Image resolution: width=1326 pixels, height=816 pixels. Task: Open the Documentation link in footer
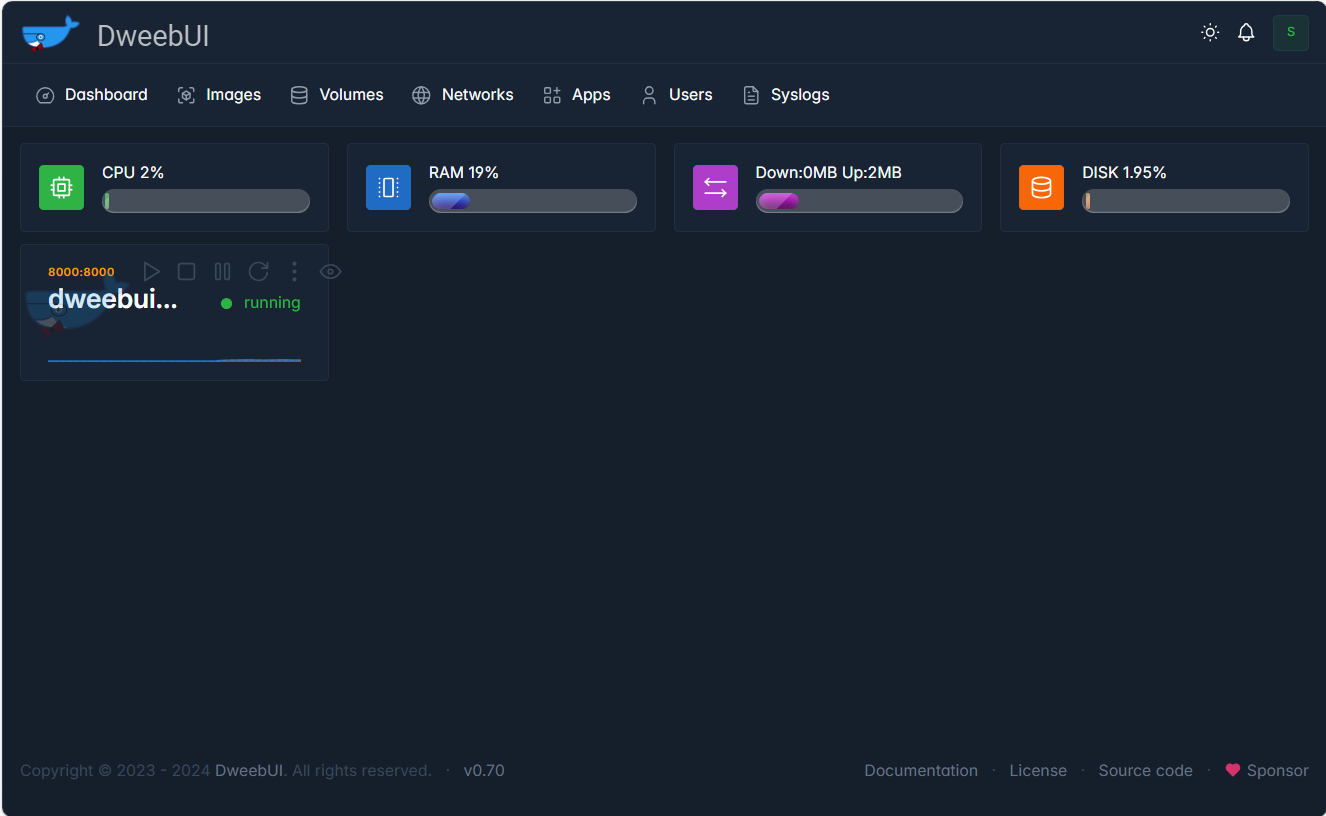pyautogui.click(x=921, y=770)
